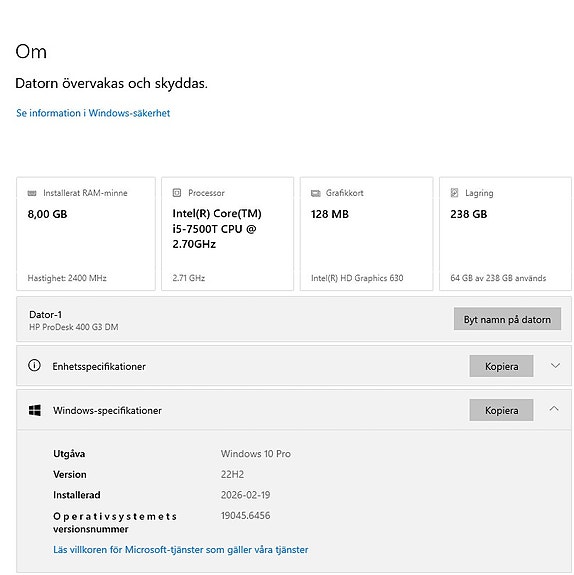
Task: Collapse the Windows-specifikationer chevron
Action: (x=554, y=409)
